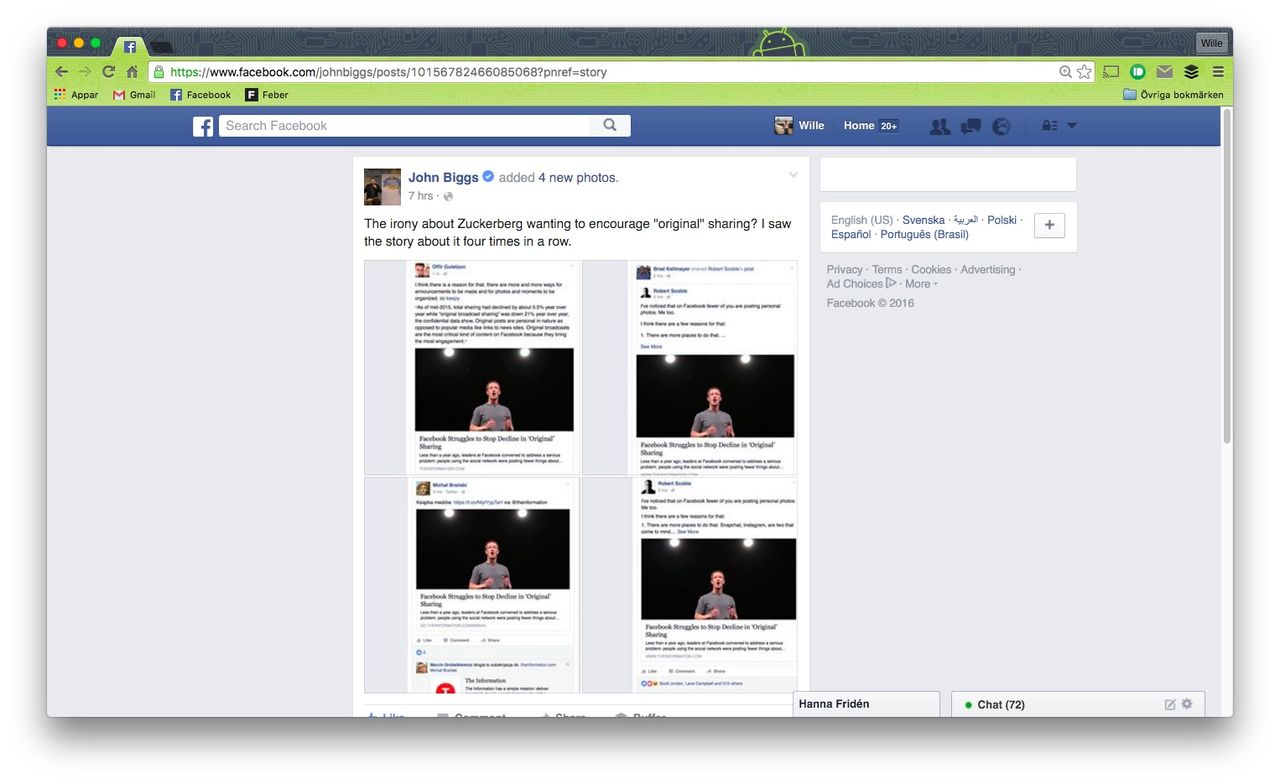Click the Facebook logo in the blue bar
Image resolution: width=1280 pixels, height=784 pixels.
point(203,126)
